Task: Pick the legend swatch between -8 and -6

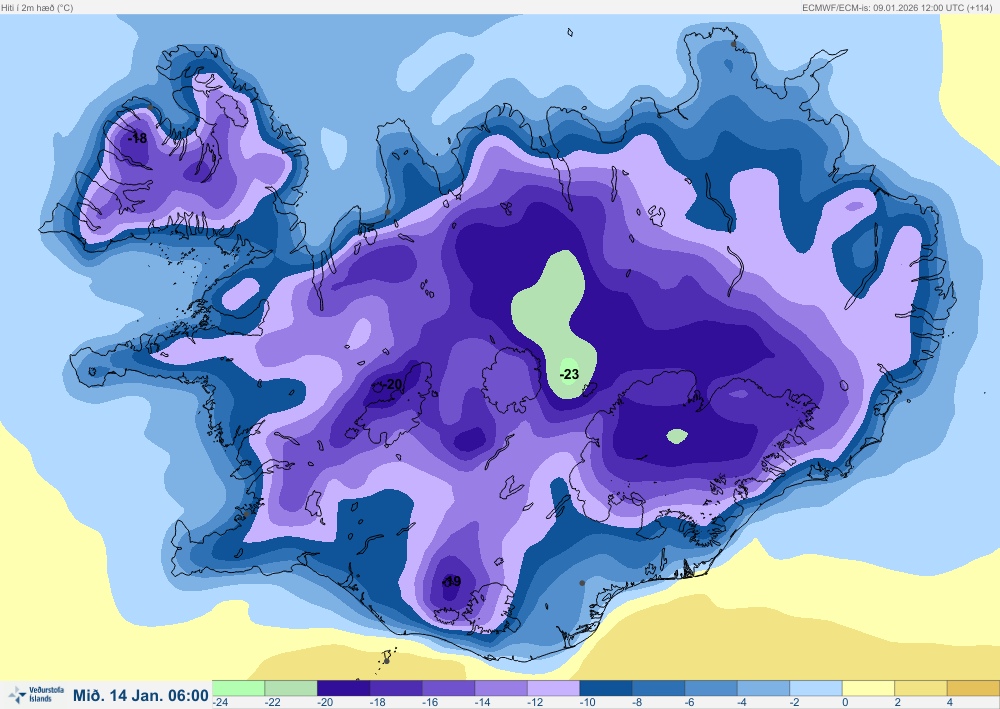Action: (658, 688)
